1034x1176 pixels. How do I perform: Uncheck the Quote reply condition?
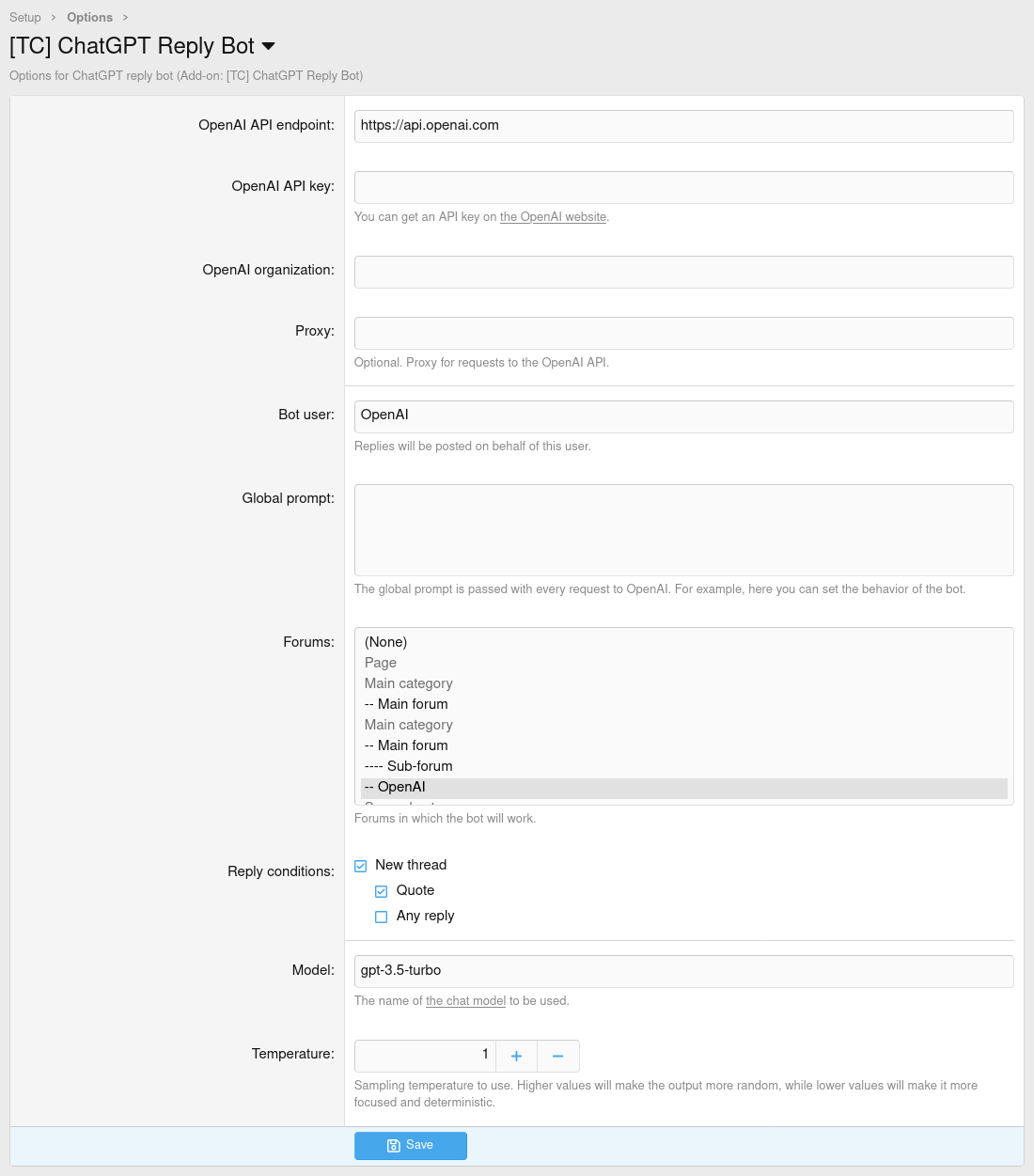pos(382,891)
